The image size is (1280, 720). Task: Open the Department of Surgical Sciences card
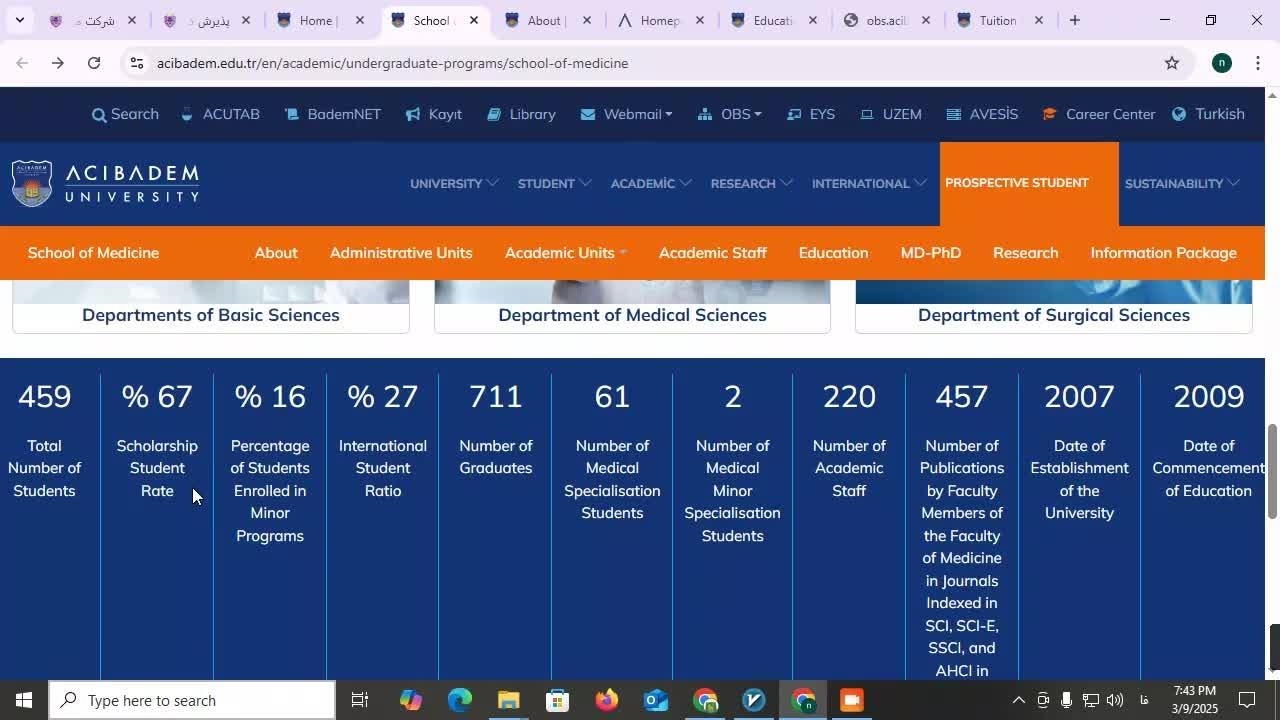(1053, 315)
